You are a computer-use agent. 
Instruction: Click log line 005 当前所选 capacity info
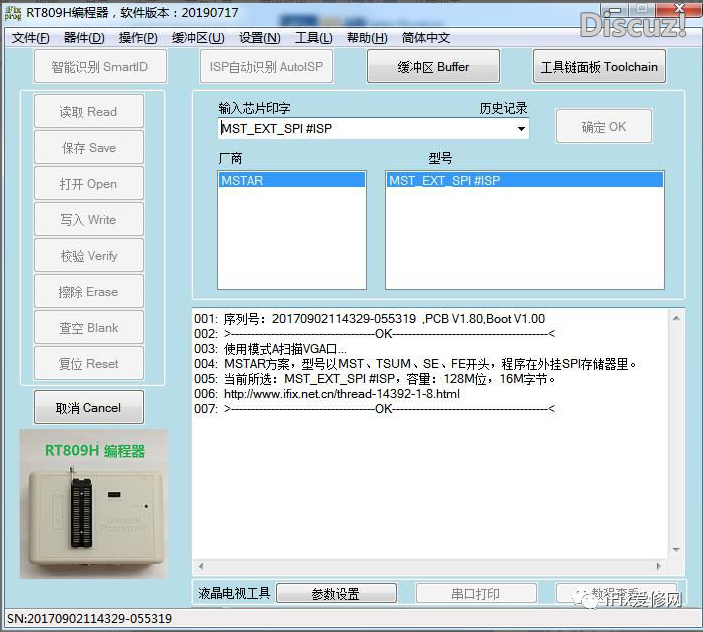[375, 379]
